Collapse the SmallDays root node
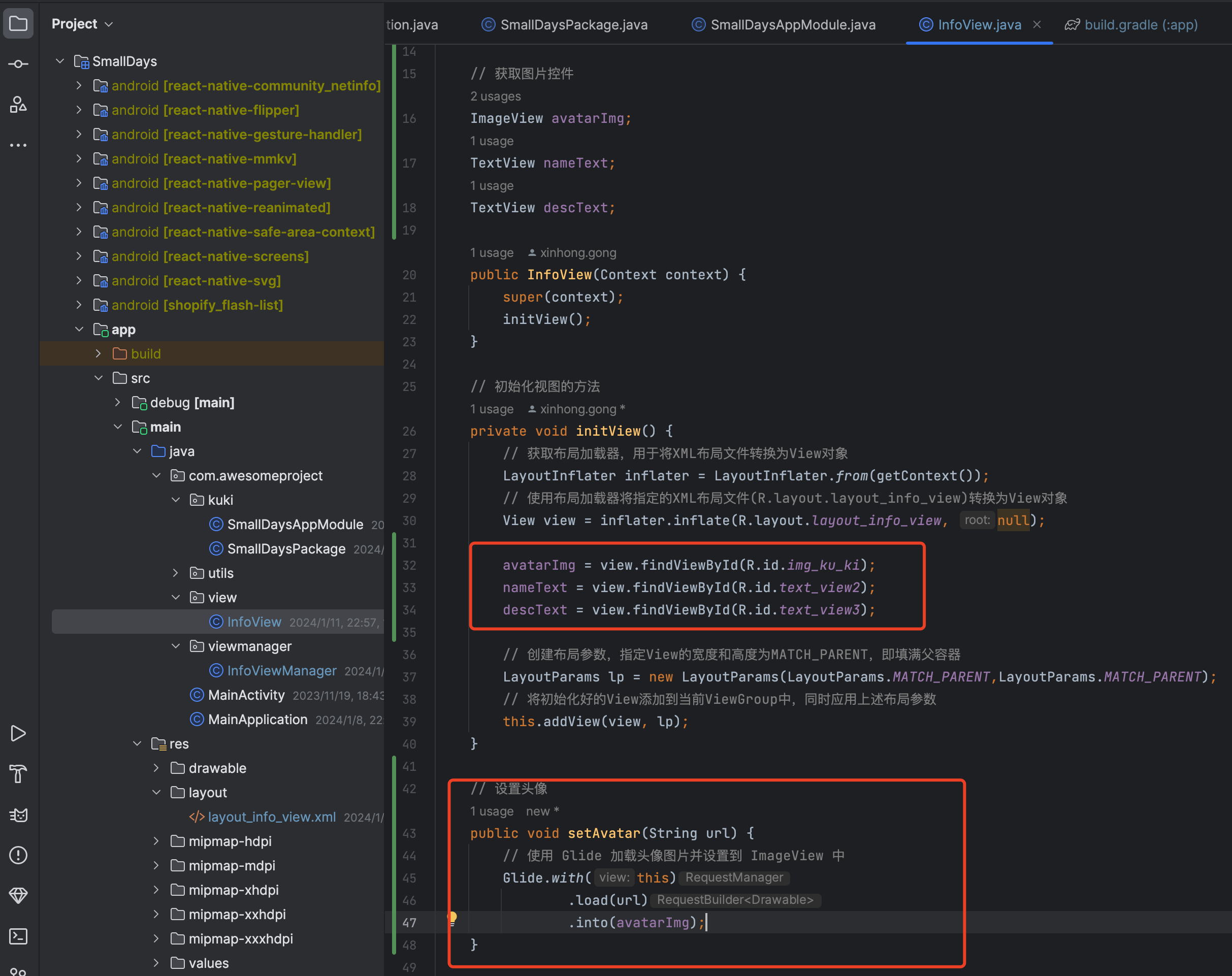This screenshot has width=1232, height=976. tap(59, 60)
